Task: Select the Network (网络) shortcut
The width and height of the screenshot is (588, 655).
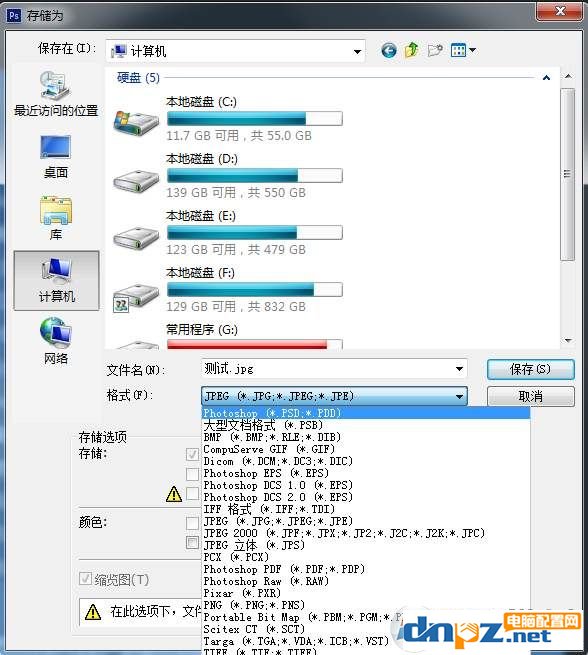Action: 56,341
